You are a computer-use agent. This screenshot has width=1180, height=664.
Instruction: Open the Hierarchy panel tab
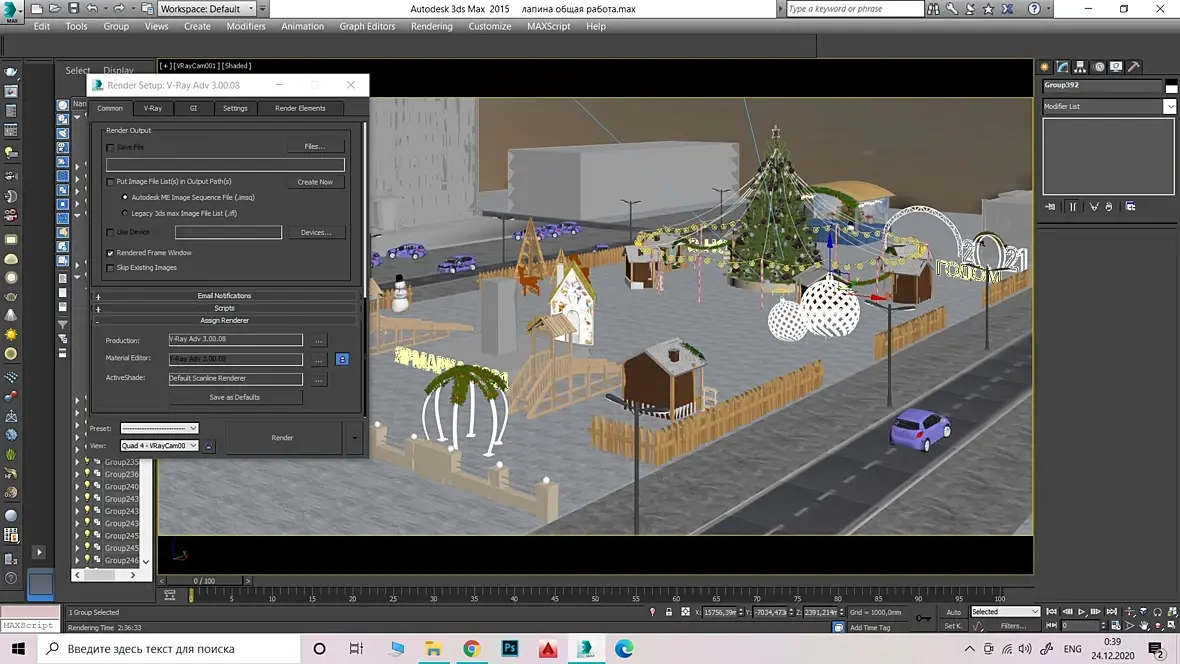tap(1081, 67)
